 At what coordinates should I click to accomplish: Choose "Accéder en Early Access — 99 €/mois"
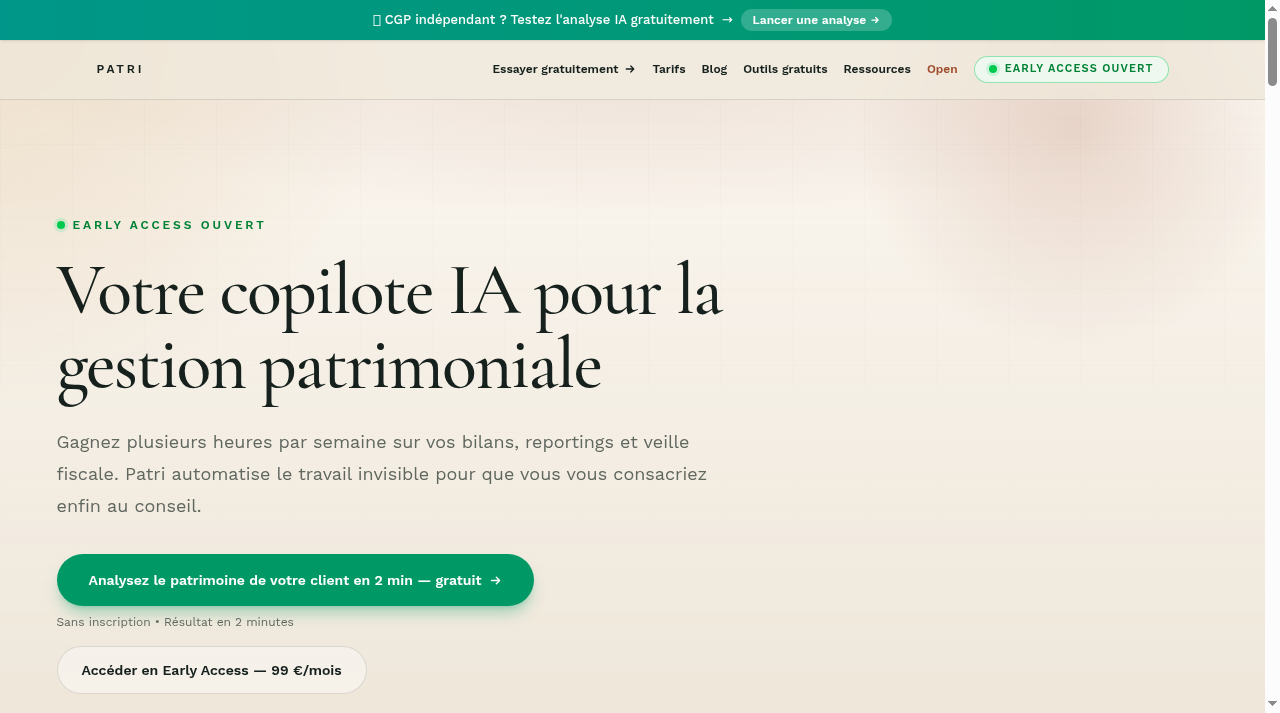(211, 670)
